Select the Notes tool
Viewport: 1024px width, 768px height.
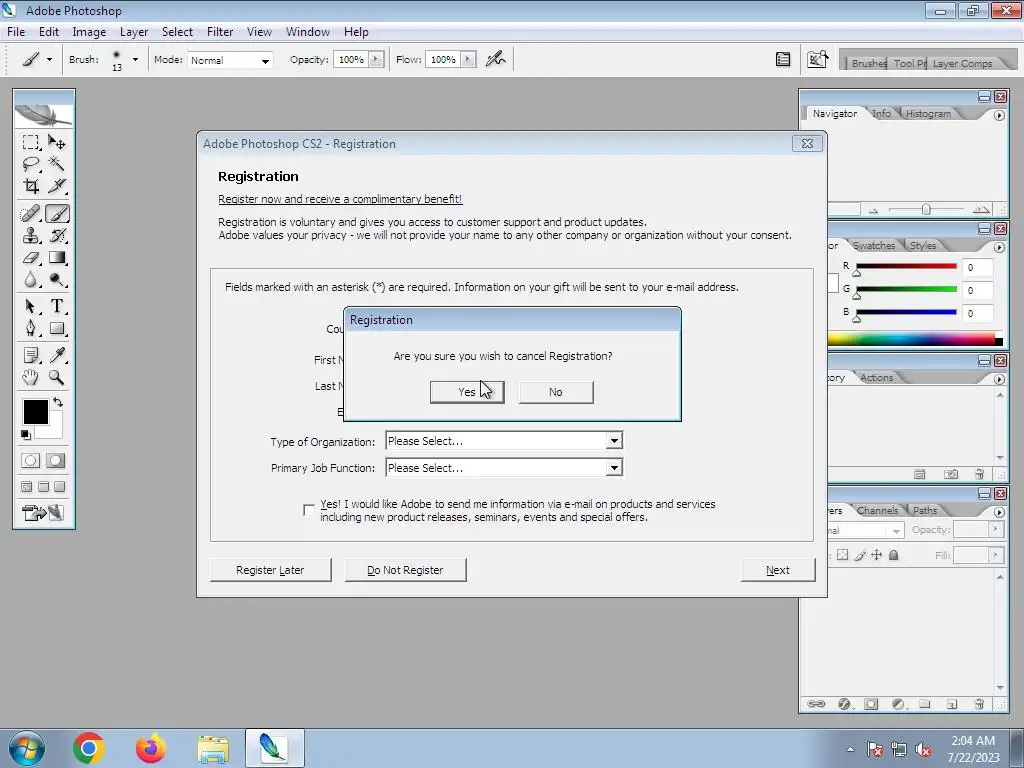(x=30, y=355)
